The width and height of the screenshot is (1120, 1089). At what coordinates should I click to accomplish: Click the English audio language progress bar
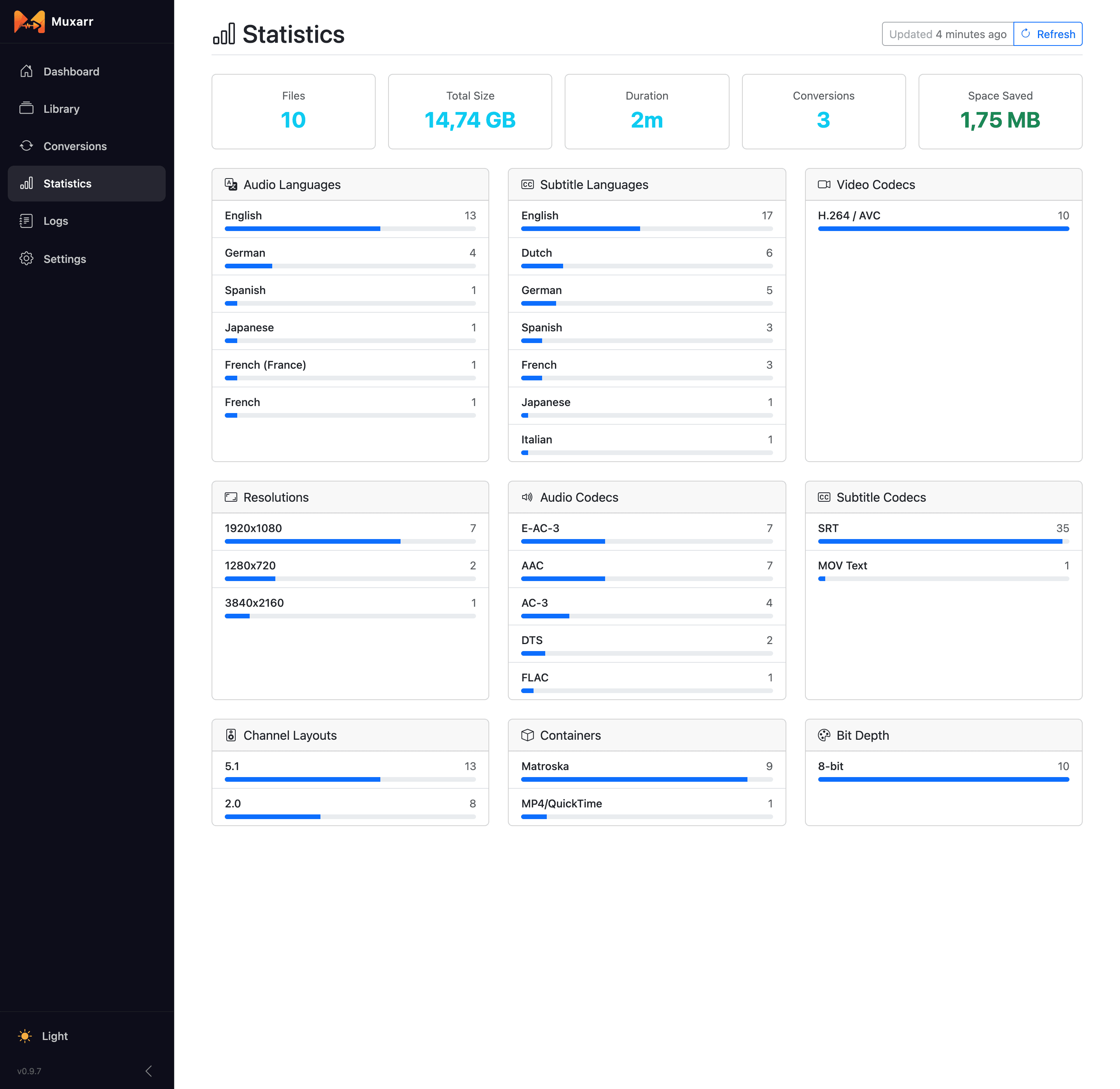350,229
